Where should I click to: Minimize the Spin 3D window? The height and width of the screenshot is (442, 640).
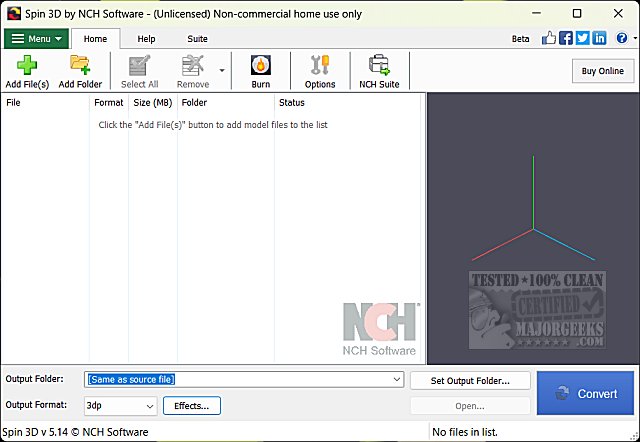click(x=537, y=13)
